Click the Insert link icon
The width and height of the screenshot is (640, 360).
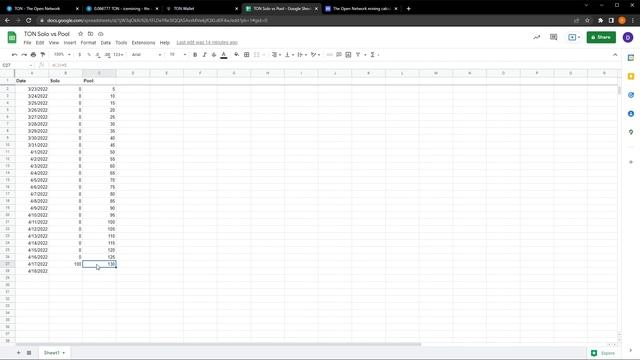click(x=329, y=55)
